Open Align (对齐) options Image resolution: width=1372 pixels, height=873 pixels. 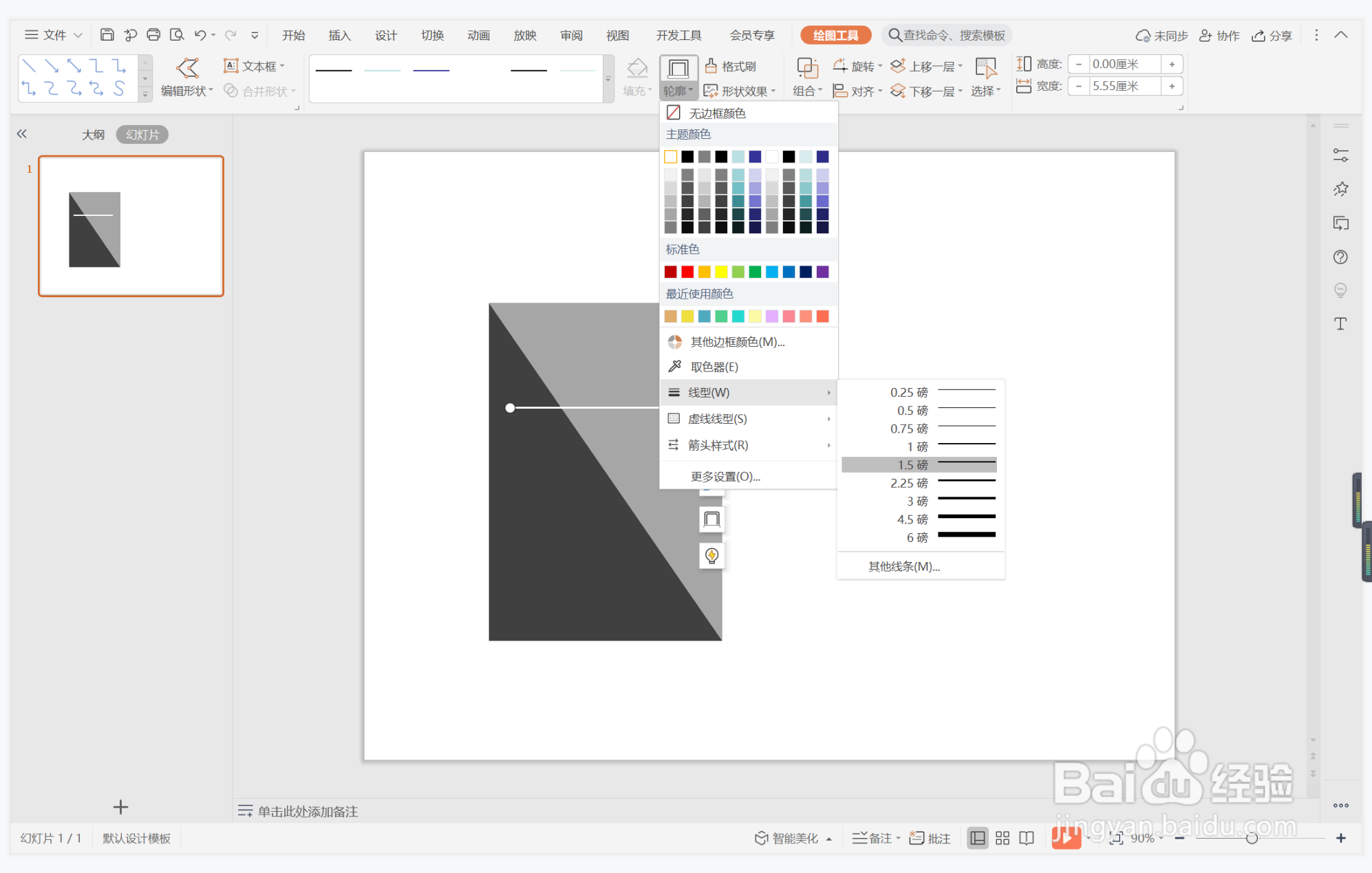(857, 91)
